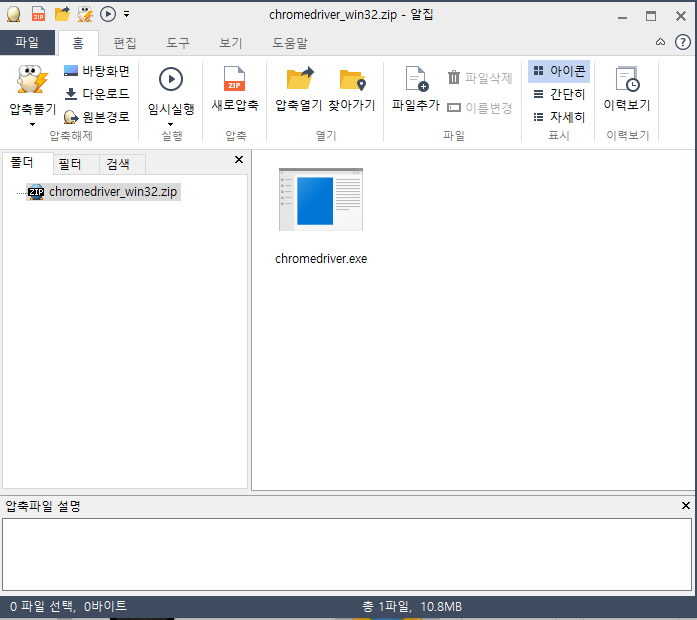Minimize the 알집 window

pos(622,17)
